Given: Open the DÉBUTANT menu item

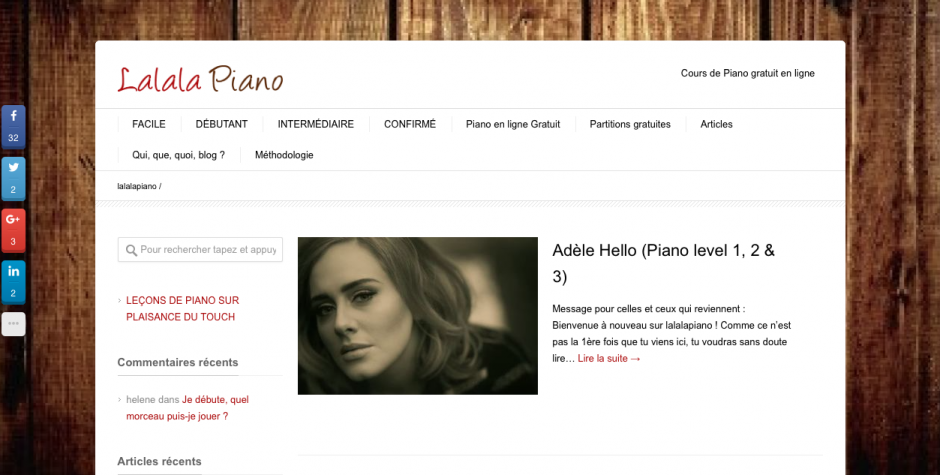Looking at the screenshot, I should pyautogui.click(x=221, y=124).
